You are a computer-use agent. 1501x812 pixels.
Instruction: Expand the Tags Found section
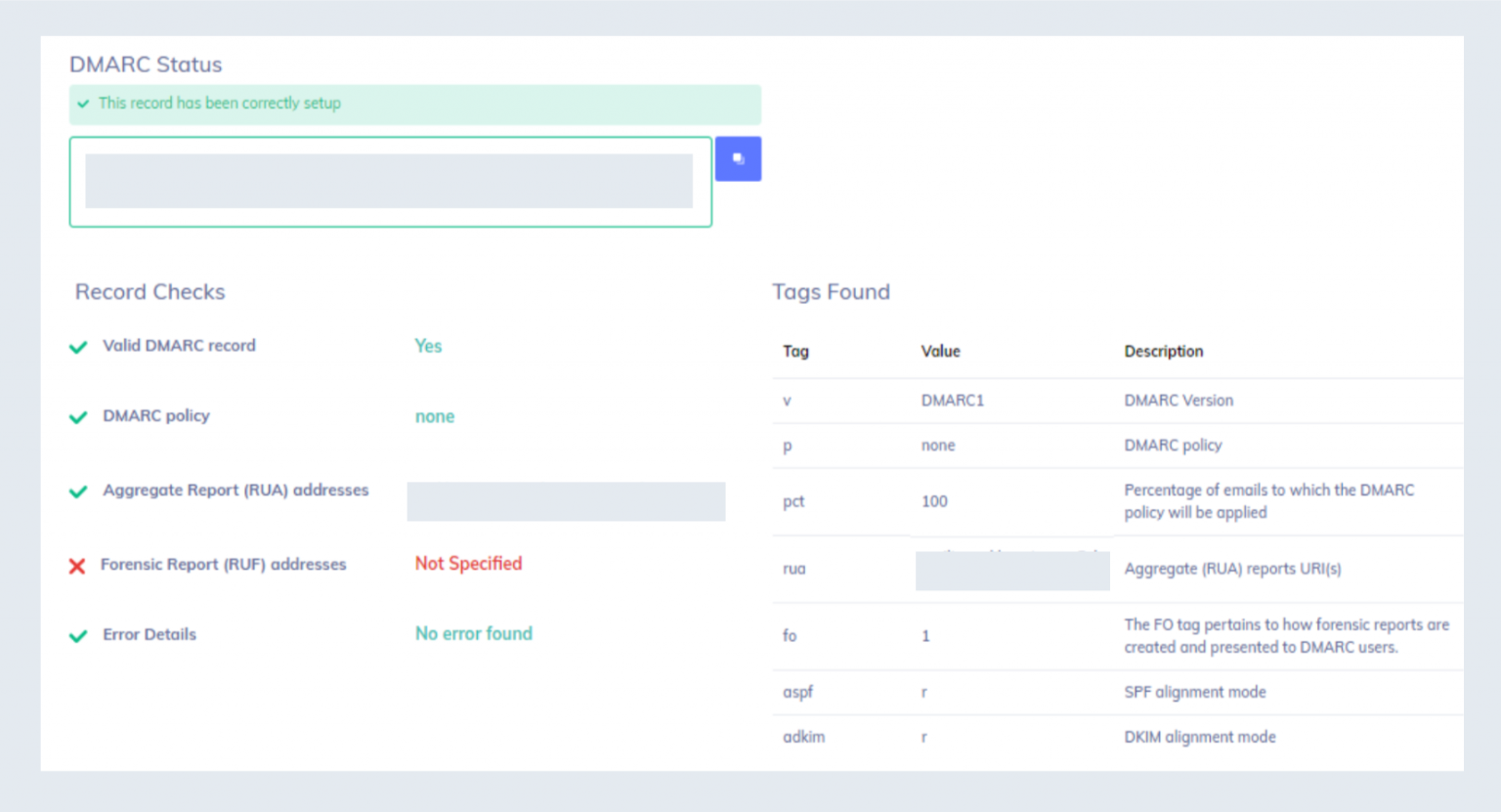click(x=832, y=292)
